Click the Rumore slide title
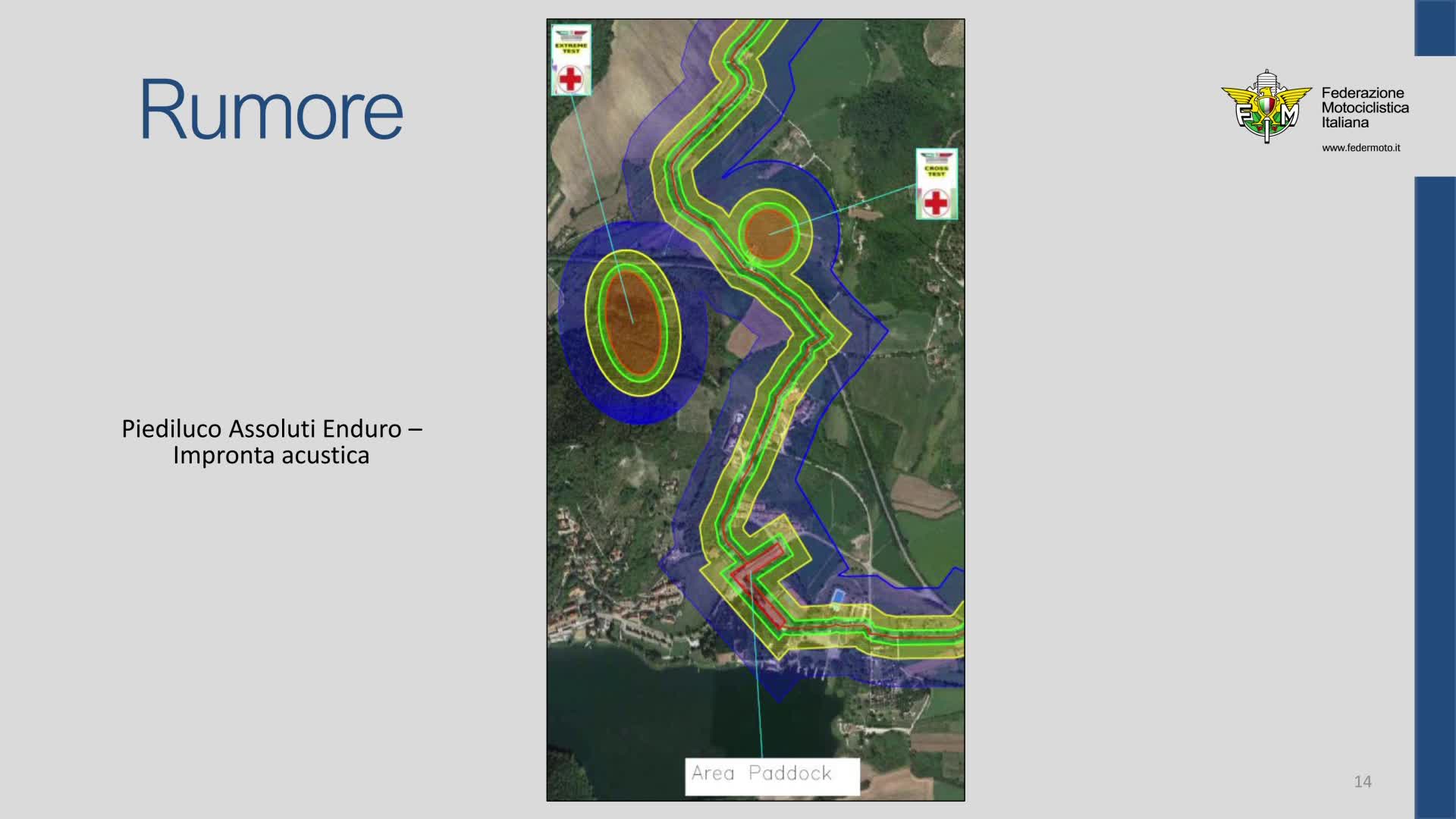1456x819 pixels. coord(271,110)
